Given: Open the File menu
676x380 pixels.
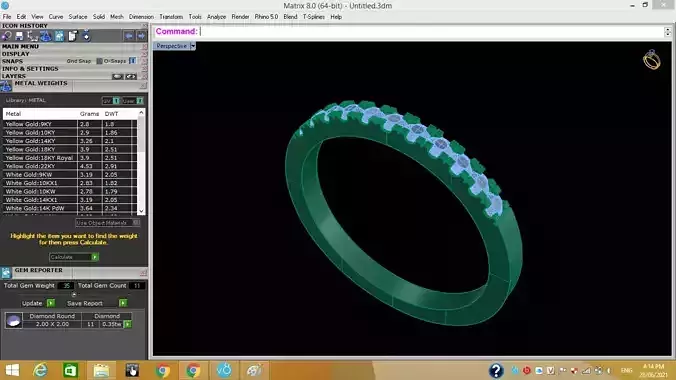Looking at the screenshot, I should click(x=7, y=17).
